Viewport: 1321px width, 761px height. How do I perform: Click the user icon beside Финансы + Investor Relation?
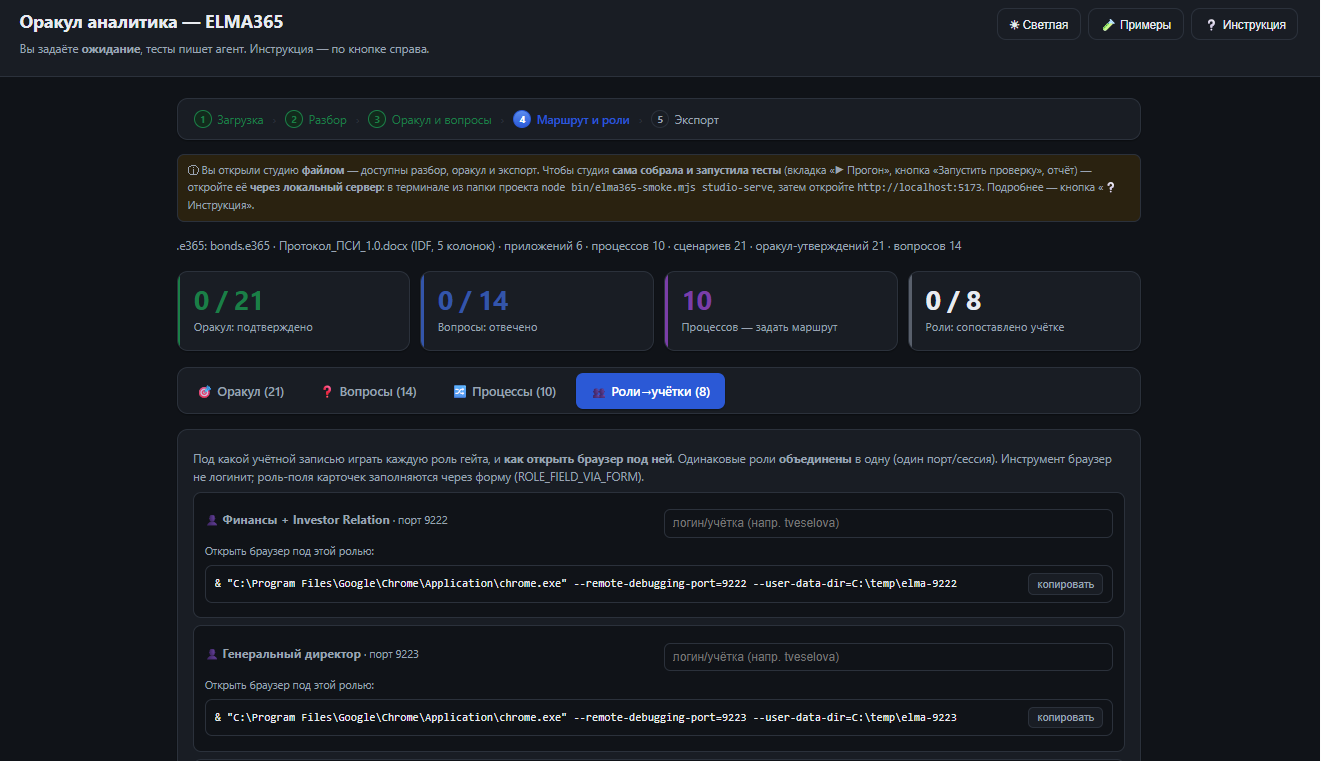(212, 520)
